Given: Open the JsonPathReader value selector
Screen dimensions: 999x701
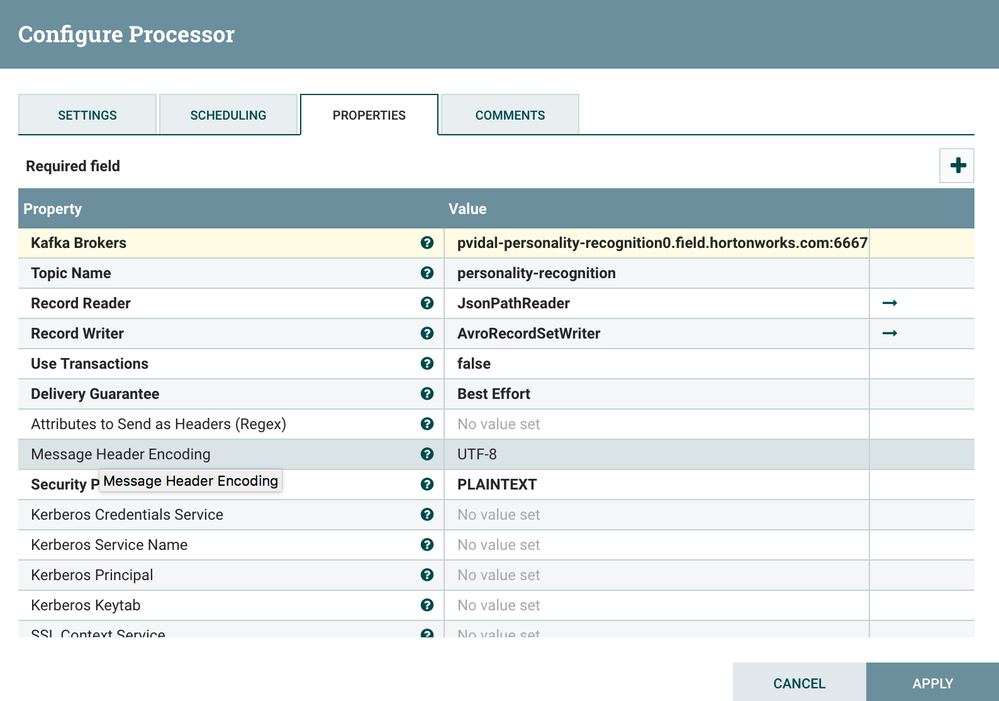Looking at the screenshot, I should 657,303.
